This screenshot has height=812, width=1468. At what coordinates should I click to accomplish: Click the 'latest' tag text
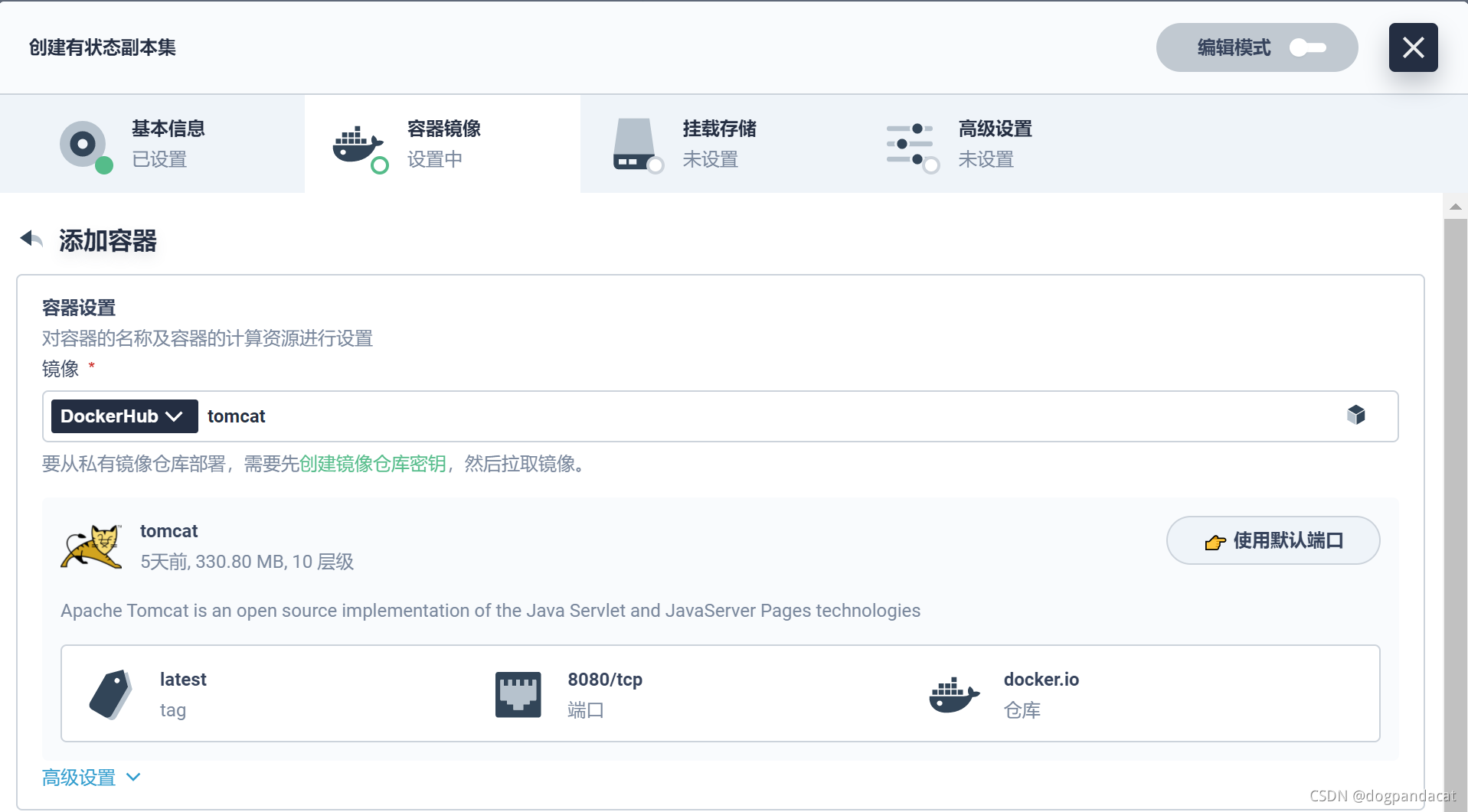183,680
